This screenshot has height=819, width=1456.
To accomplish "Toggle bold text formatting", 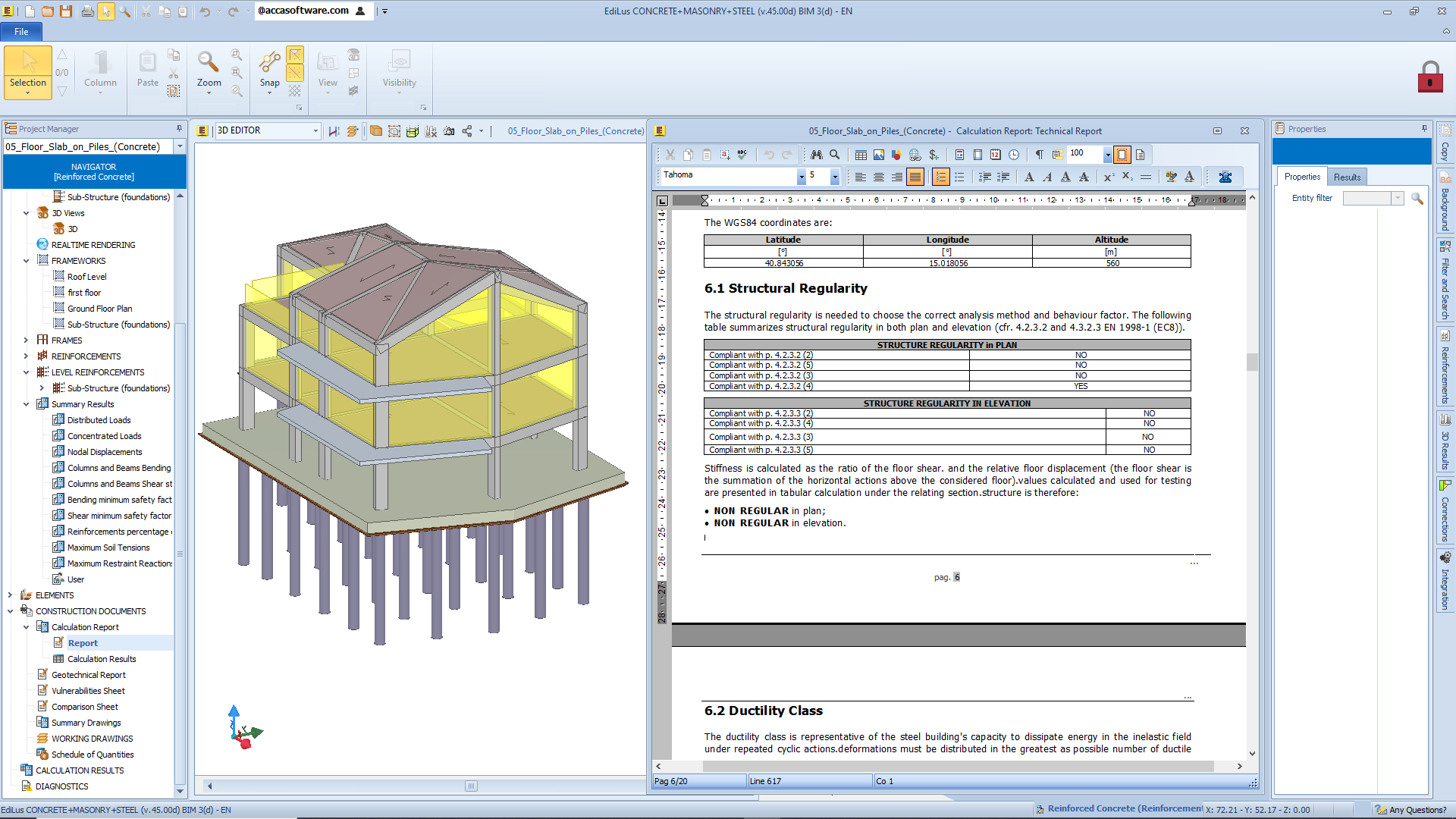I will (1029, 177).
